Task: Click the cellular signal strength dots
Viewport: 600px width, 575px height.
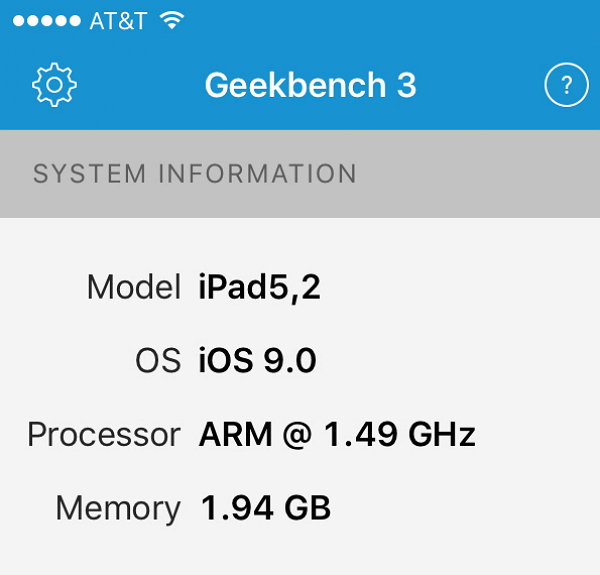Action: [x=39, y=21]
